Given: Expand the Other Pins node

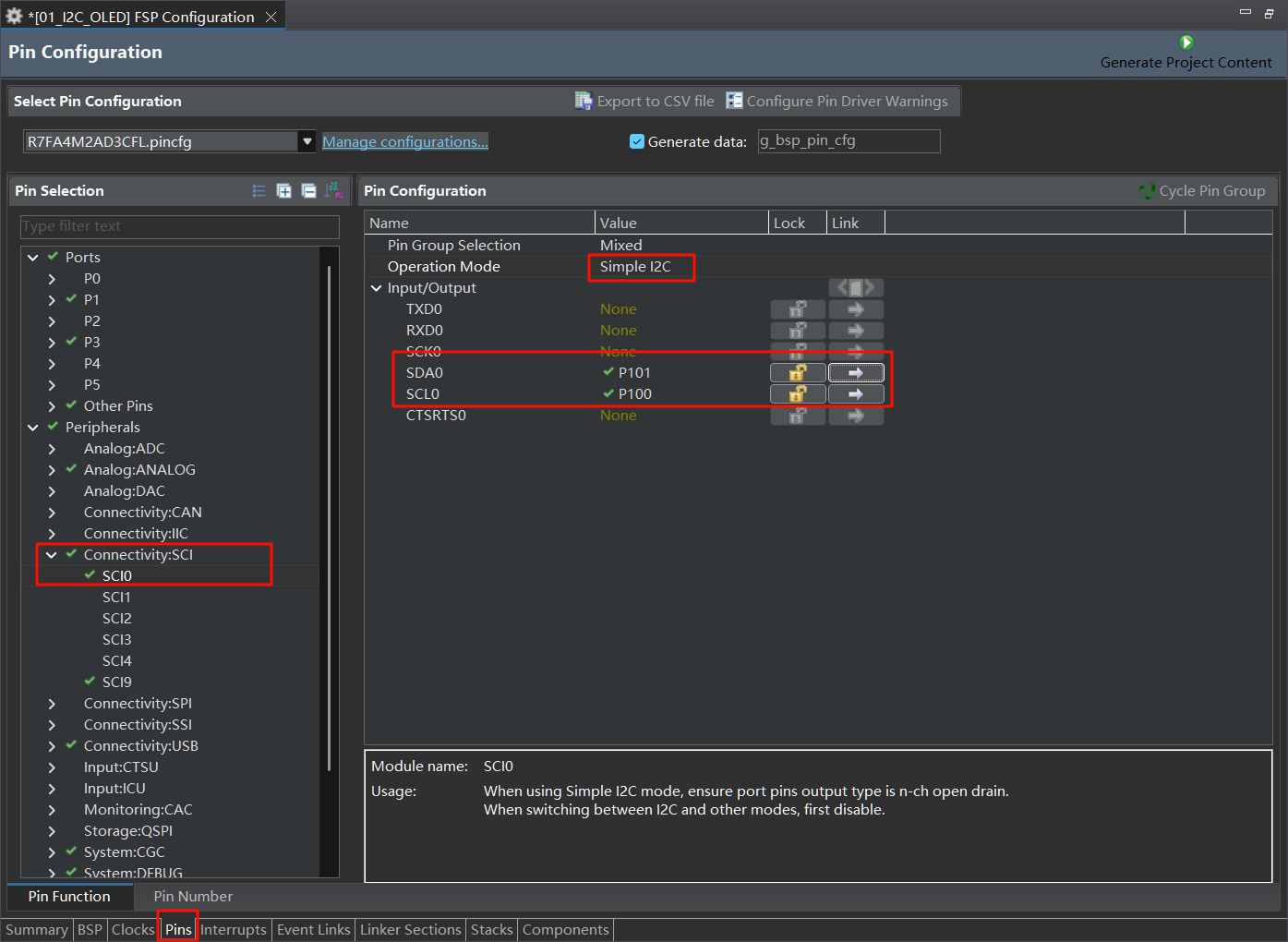Looking at the screenshot, I should [x=52, y=406].
